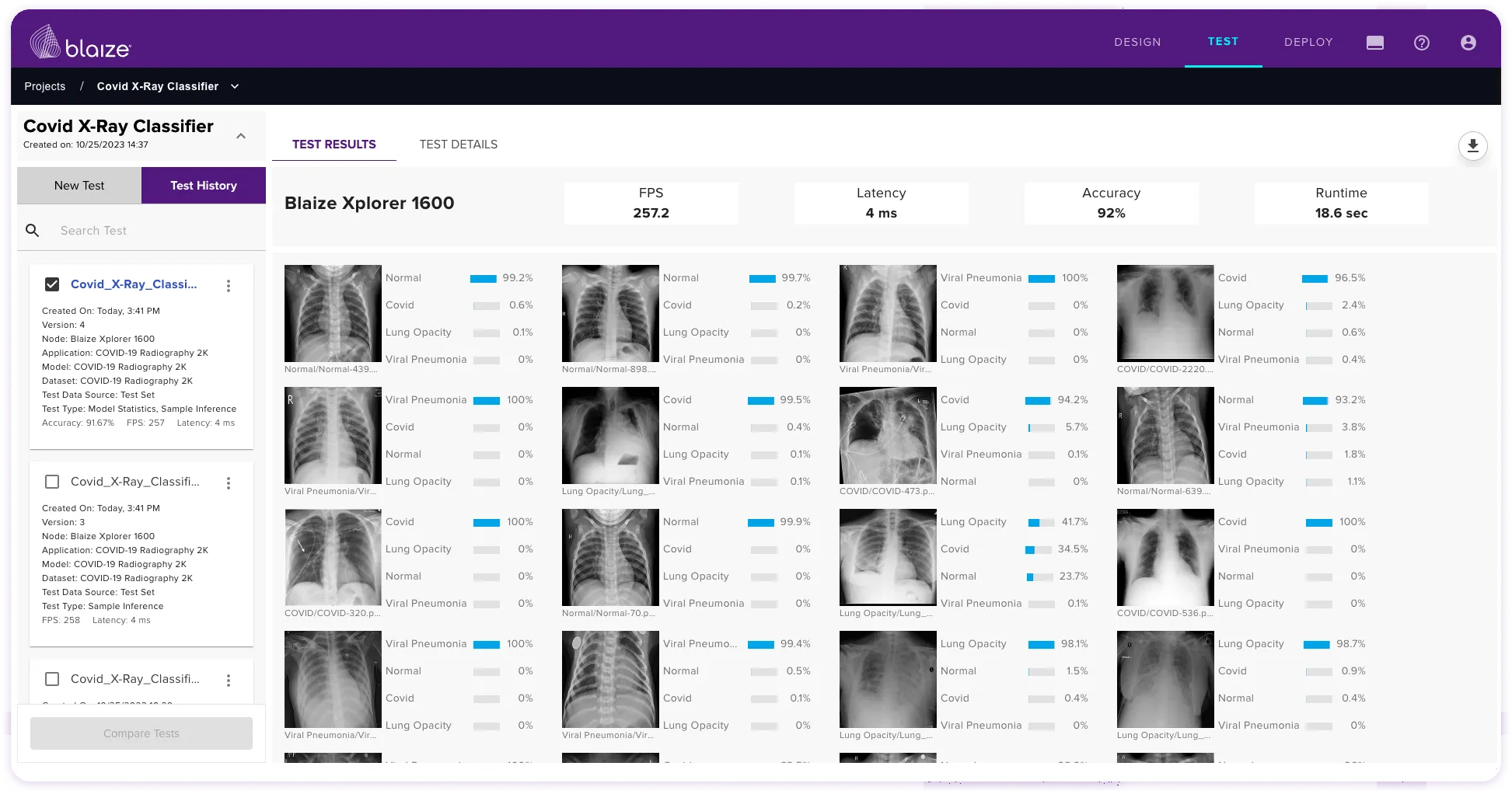
Task: Open the Normal-439 X-ray thumbnail
Action: pyautogui.click(x=333, y=313)
